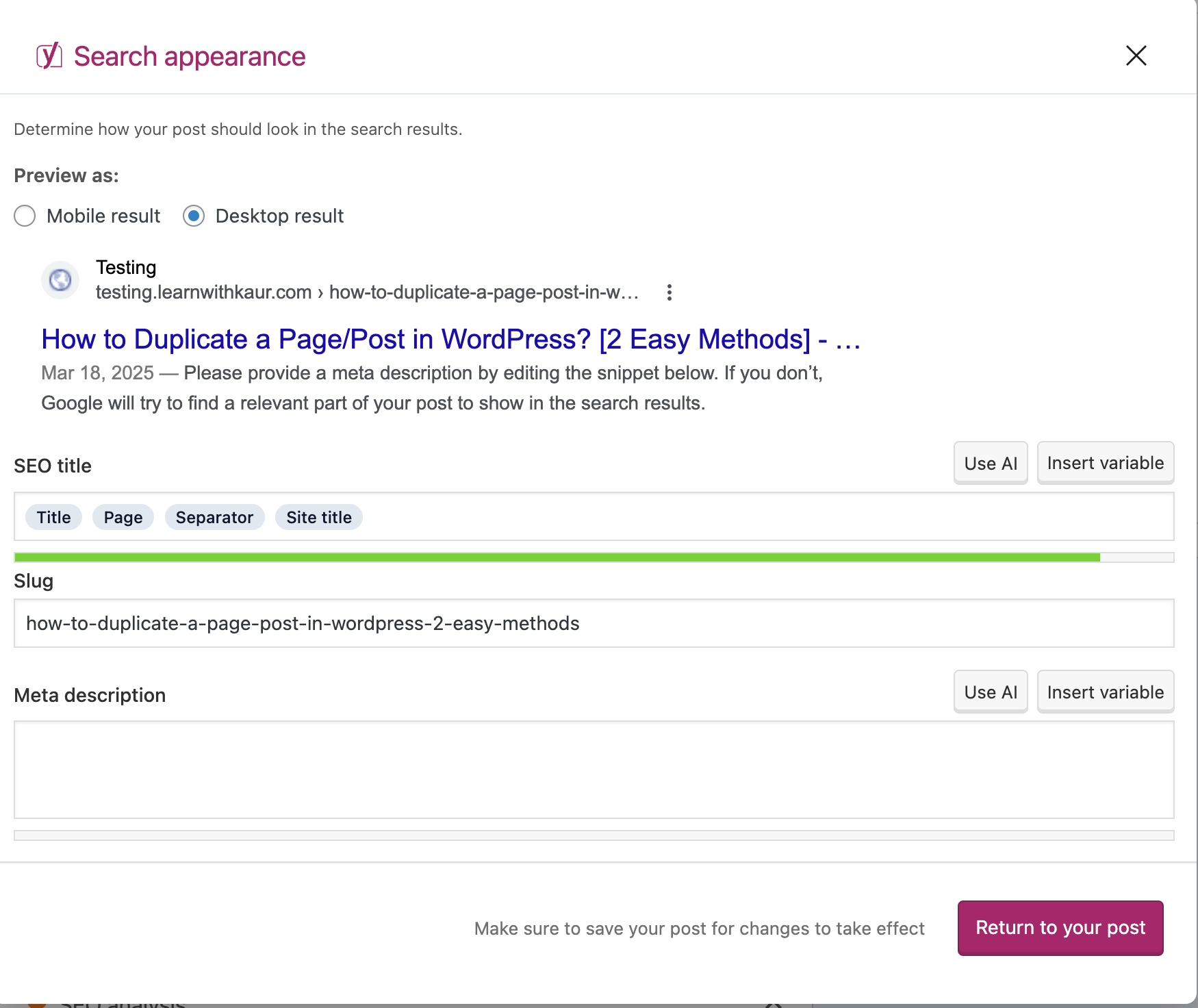1198x1008 pixels.
Task: Select the breadcrumb URL in the preview
Action: [x=366, y=292]
